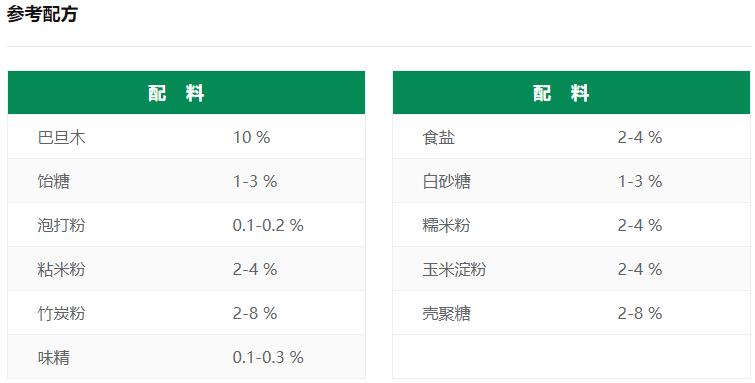755x383 pixels.
Task: Click the 参考配方 heading
Action: (42, 14)
